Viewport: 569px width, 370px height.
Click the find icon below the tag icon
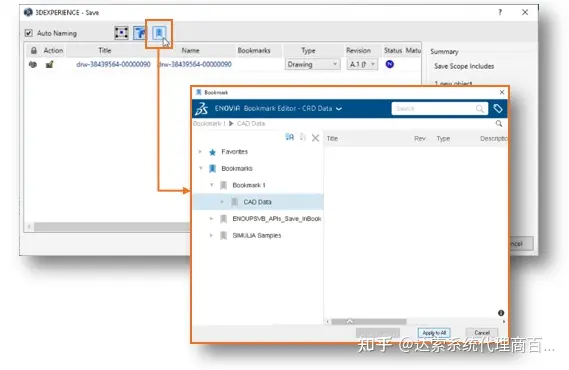[x=499, y=124]
